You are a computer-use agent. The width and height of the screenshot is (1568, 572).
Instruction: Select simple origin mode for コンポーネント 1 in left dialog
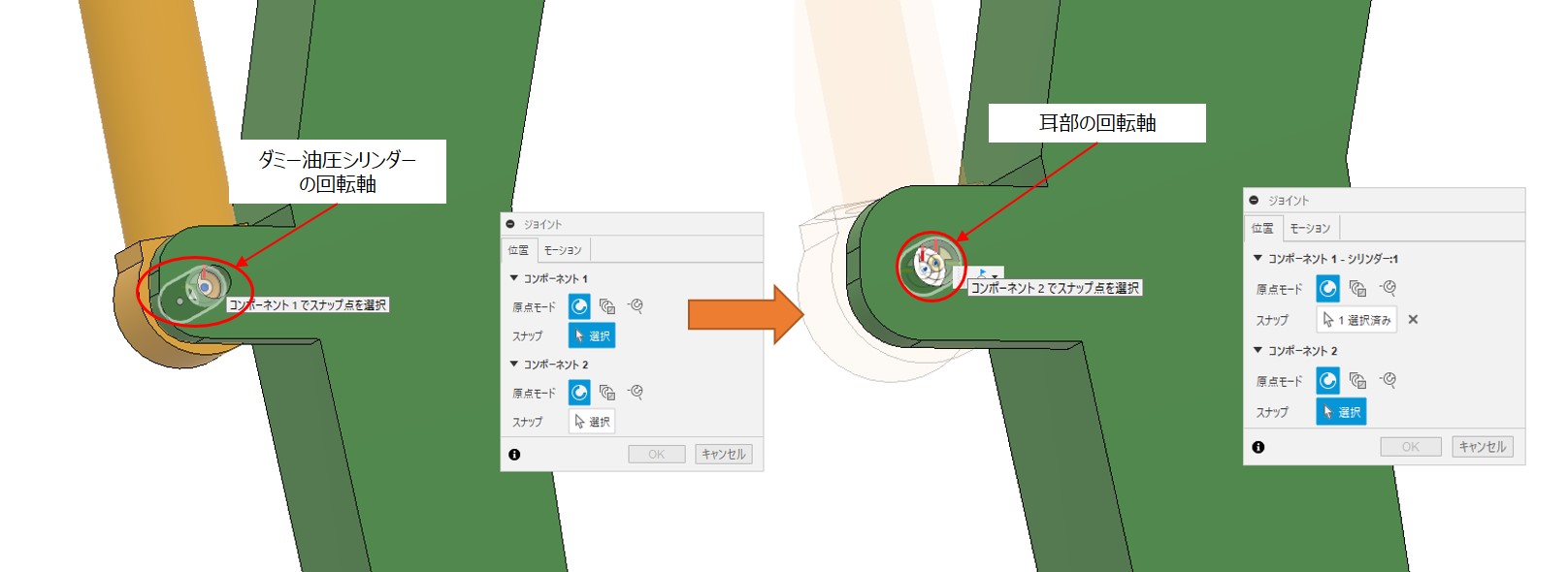point(579,306)
